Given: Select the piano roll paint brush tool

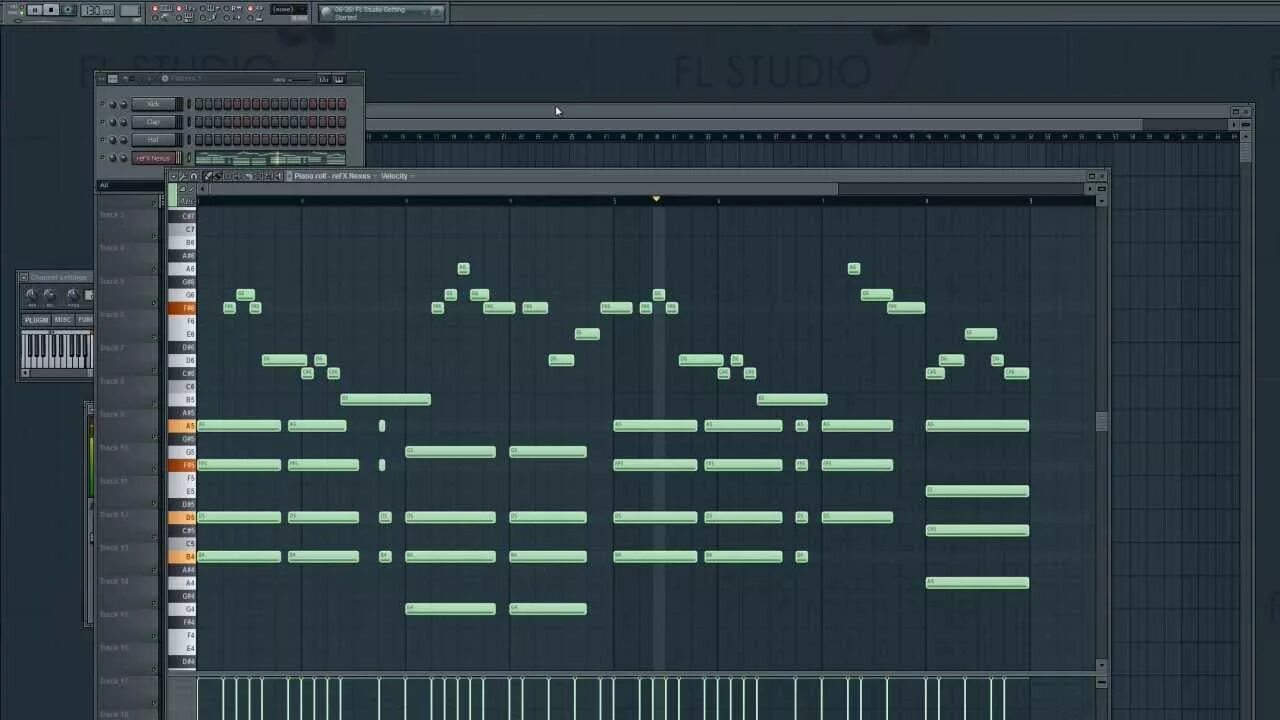Looking at the screenshot, I should click(x=218, y=176).
